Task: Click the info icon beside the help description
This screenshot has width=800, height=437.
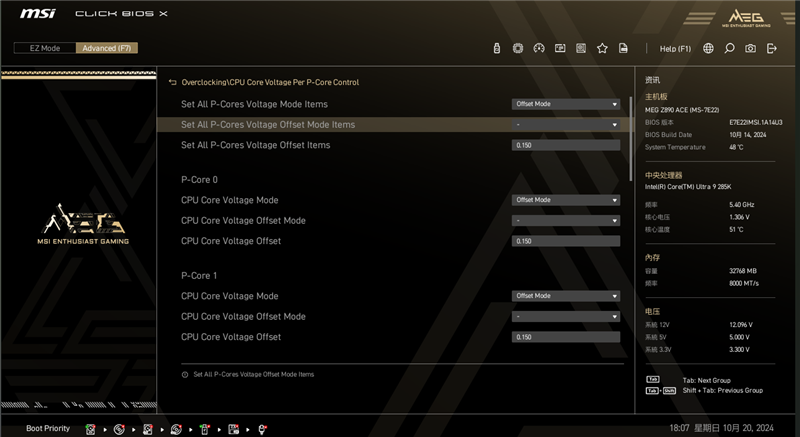Action: (185, 374)
